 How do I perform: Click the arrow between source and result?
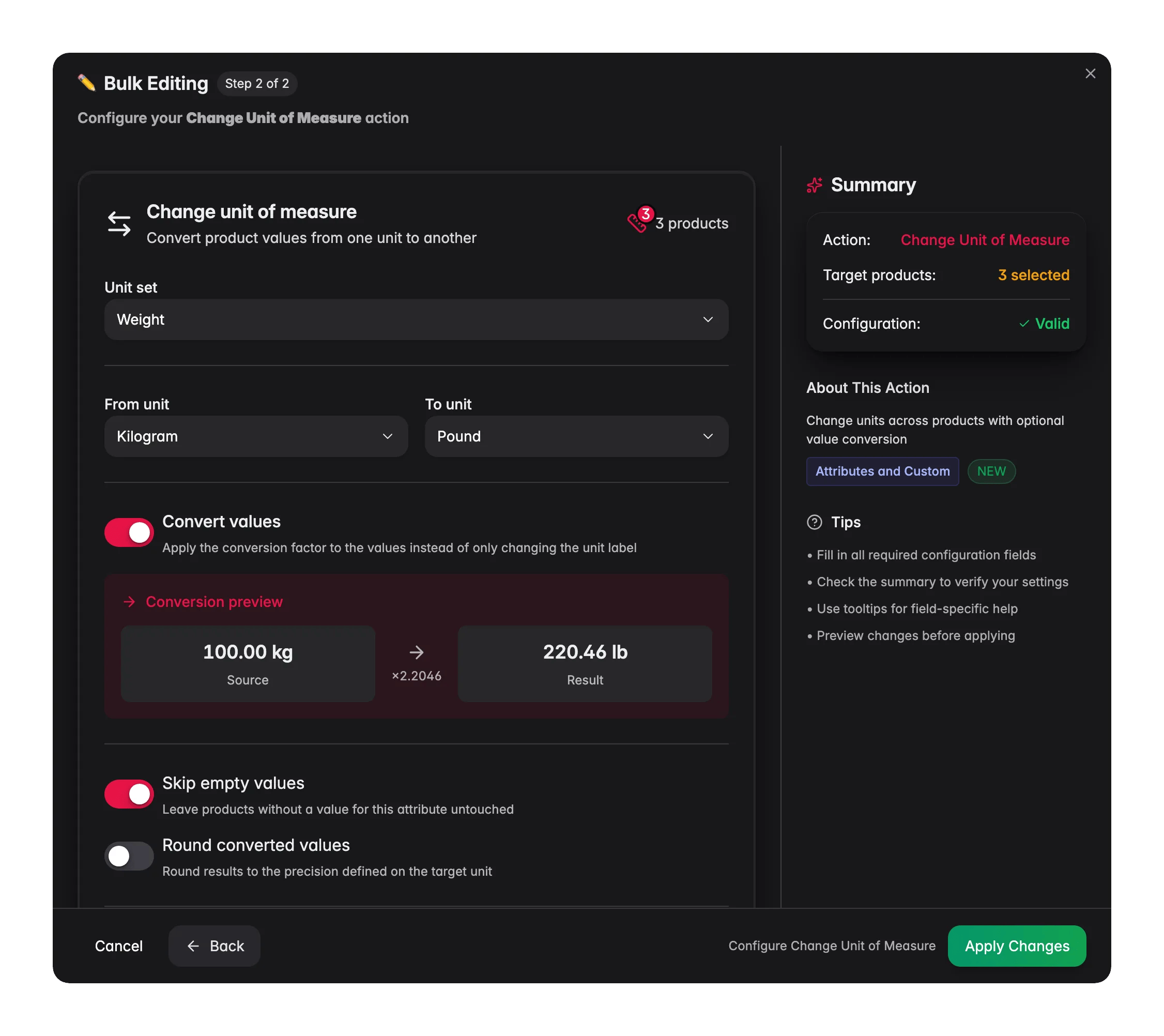(416, 652)
